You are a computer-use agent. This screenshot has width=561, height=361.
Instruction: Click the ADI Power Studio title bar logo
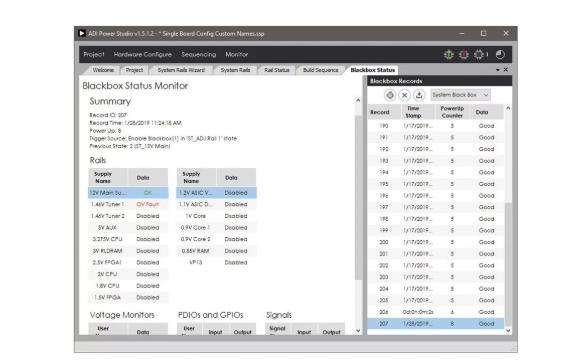point(82,33)
